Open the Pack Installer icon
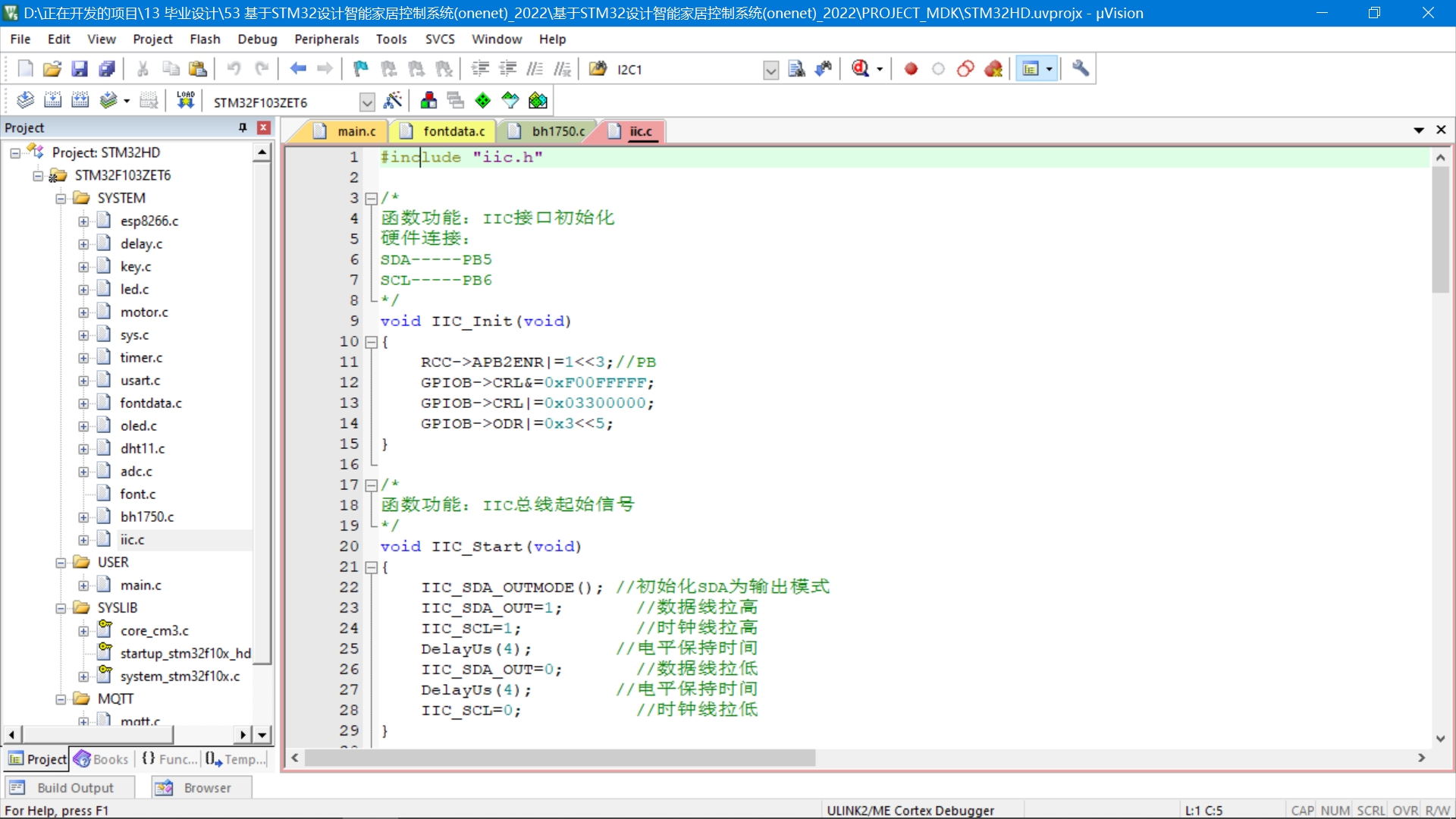 [538, 100]
